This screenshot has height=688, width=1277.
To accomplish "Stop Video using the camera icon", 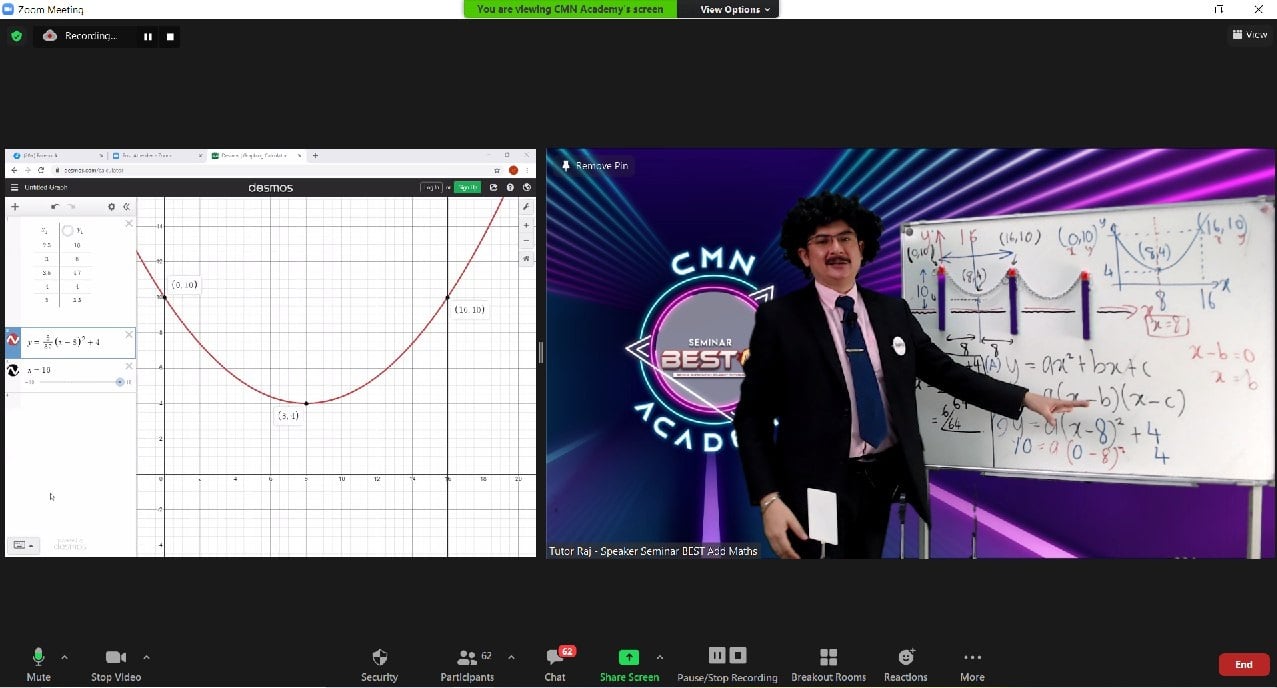I will [x=116, y=657].
